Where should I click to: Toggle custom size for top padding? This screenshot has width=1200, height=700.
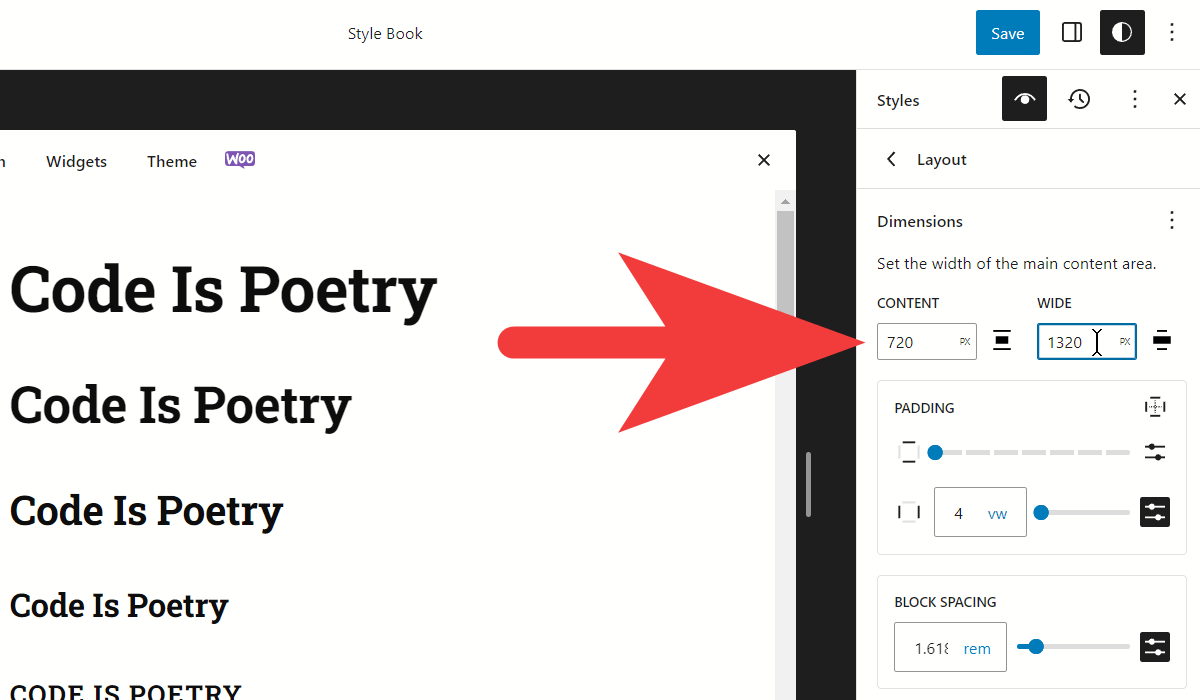(1155, 452)
